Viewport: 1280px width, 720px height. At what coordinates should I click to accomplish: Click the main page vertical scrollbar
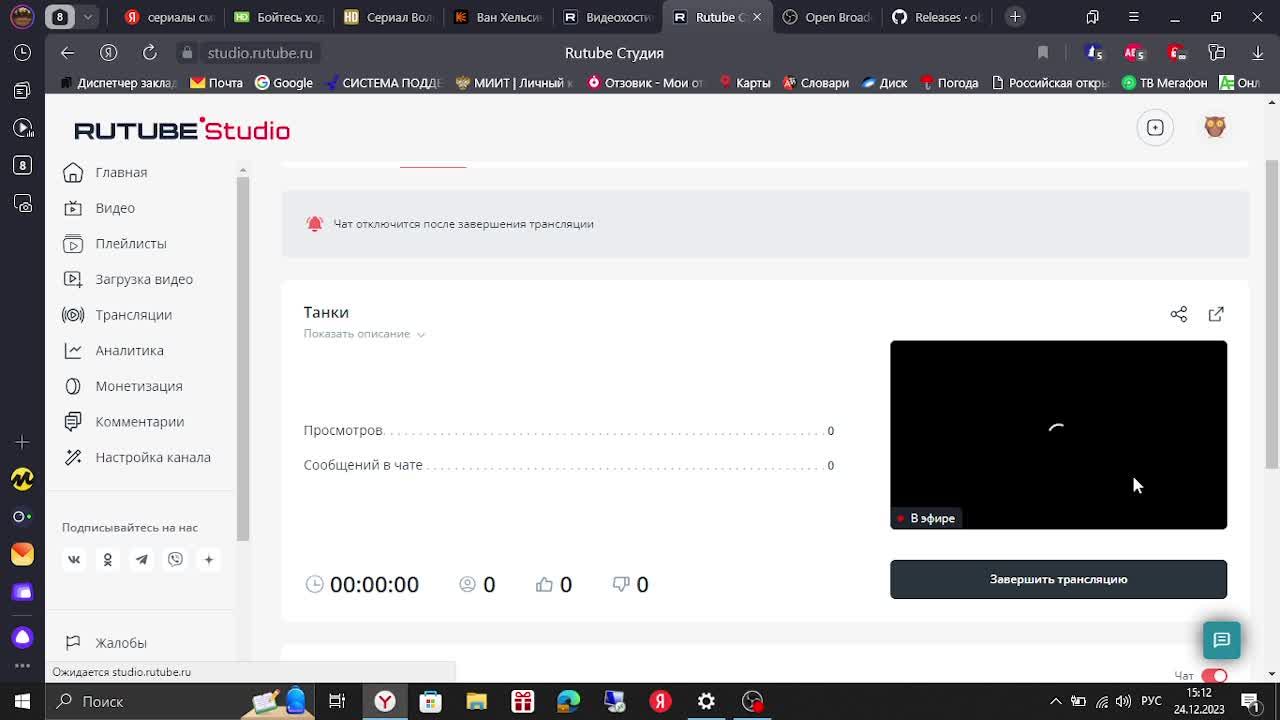(x=1272, y=313)
